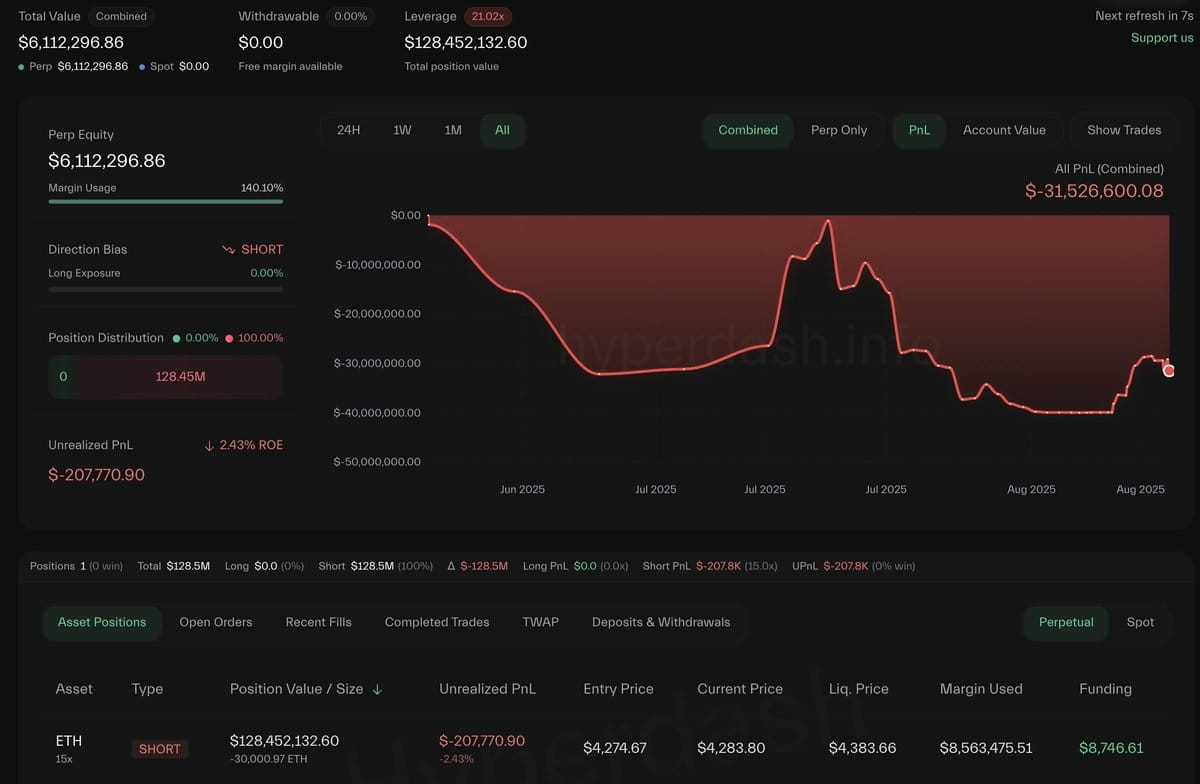Show PnL chart mode
The height and width of the screenshot is (784, 1200).
(x=919, y=130)
